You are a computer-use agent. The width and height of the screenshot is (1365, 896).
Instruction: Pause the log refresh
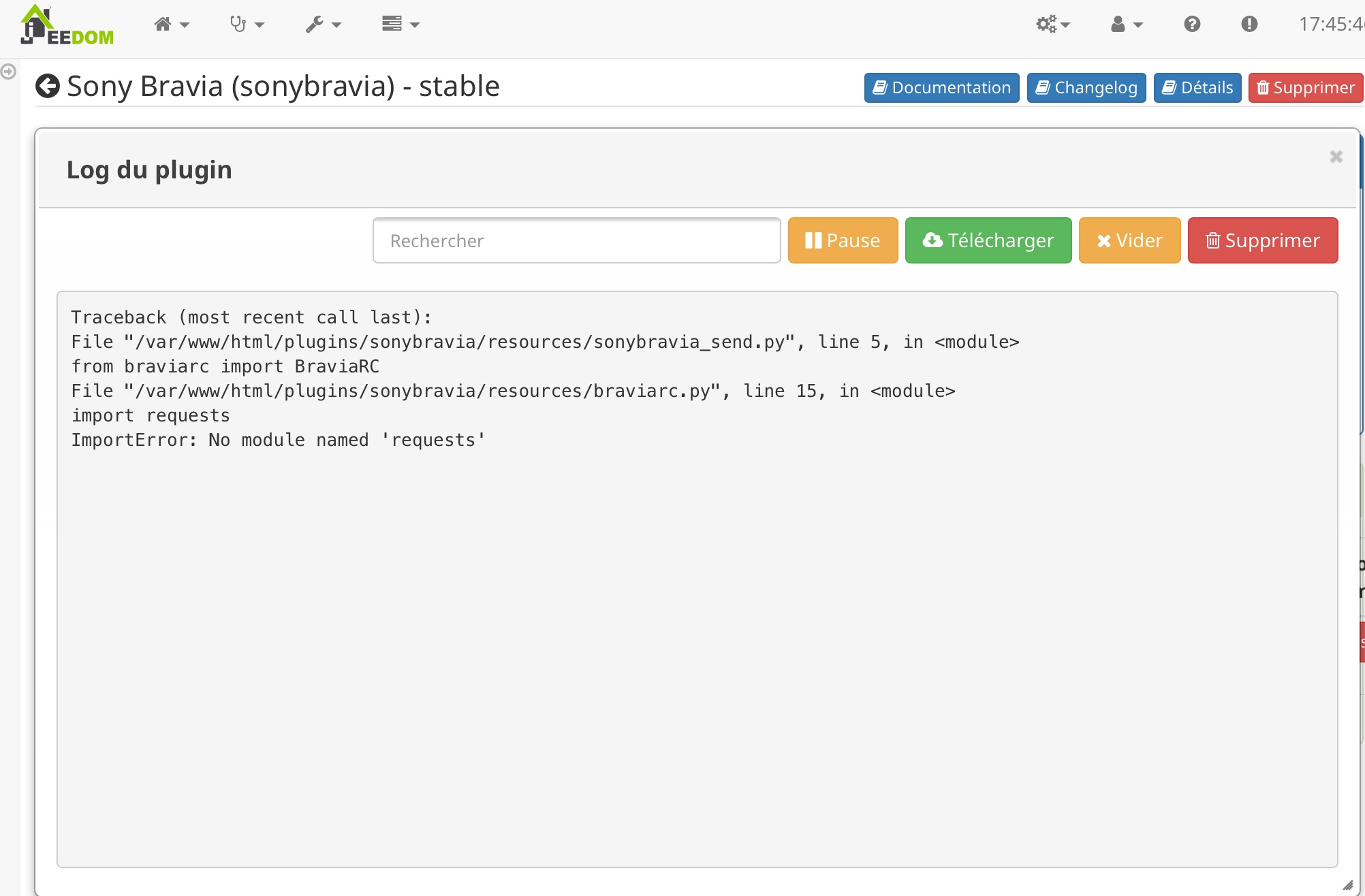(843, 240)
